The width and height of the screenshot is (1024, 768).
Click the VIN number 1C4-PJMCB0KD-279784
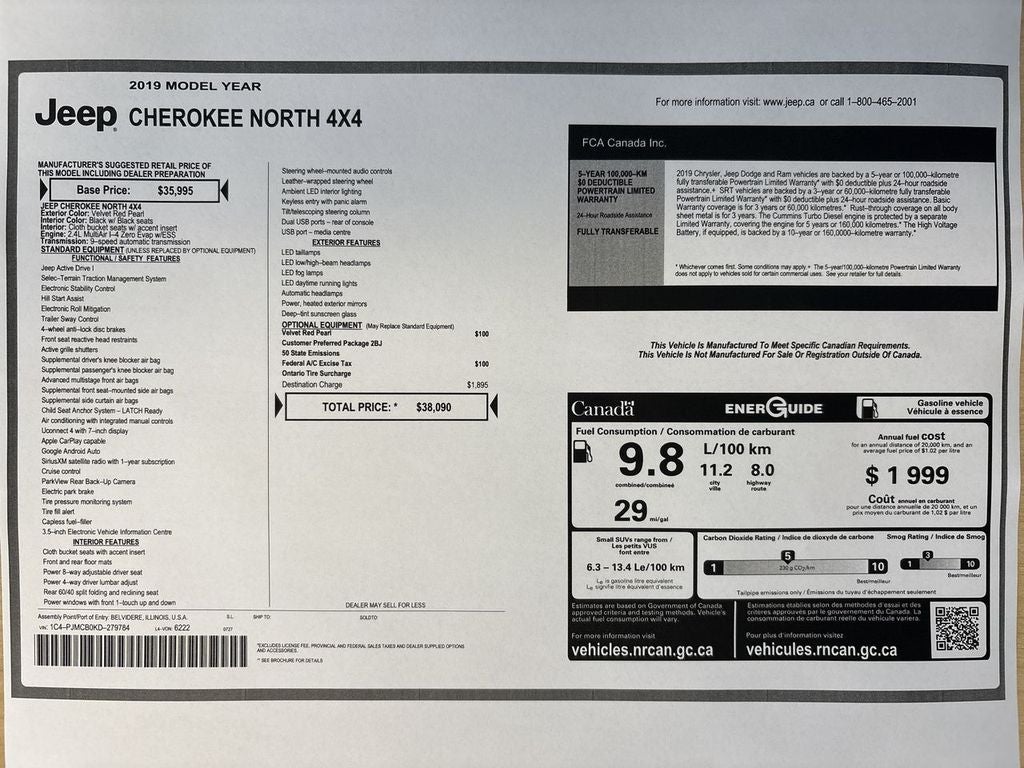tap(89, 628)
